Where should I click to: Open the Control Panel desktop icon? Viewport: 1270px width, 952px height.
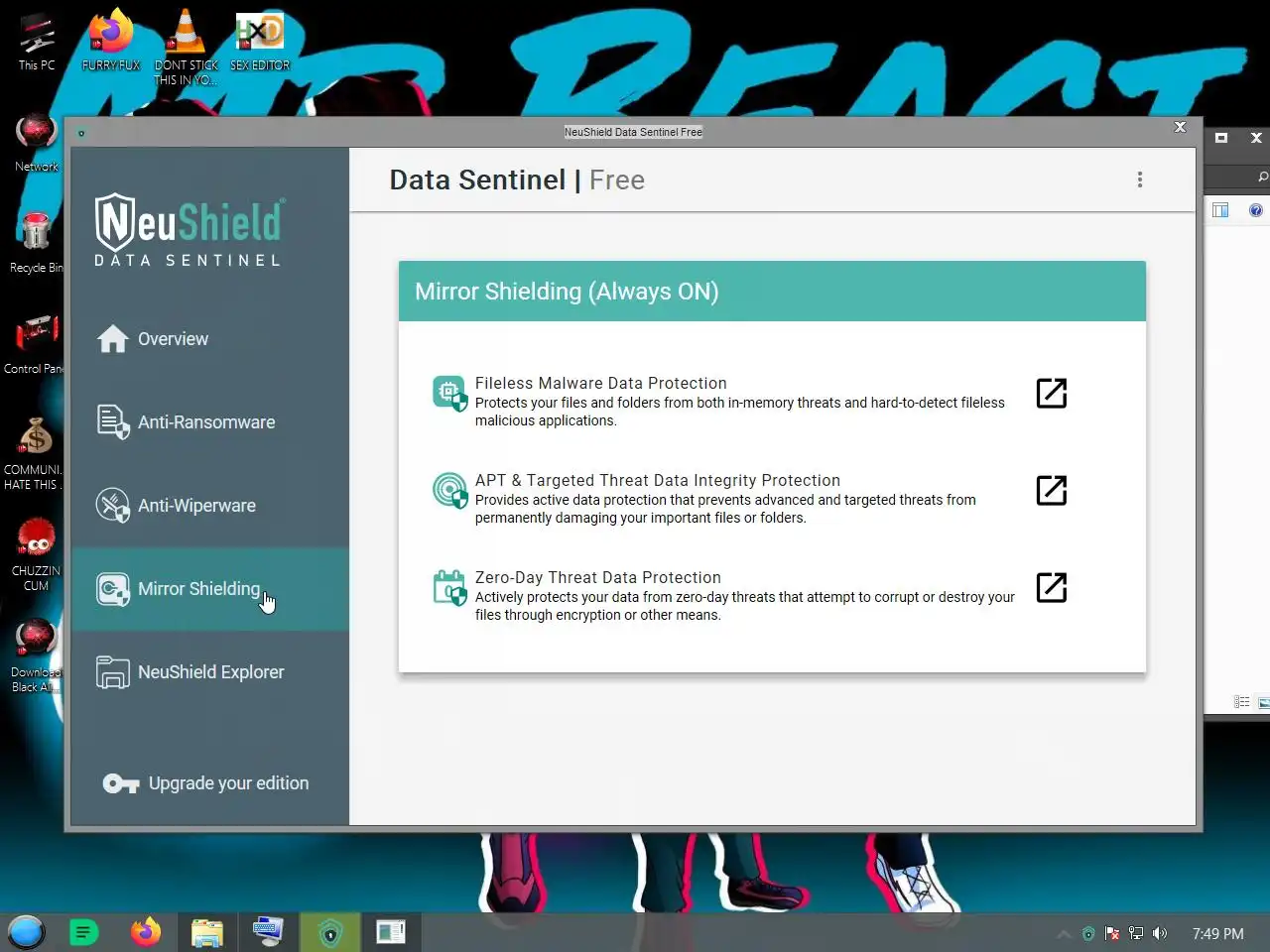[35, 344]
